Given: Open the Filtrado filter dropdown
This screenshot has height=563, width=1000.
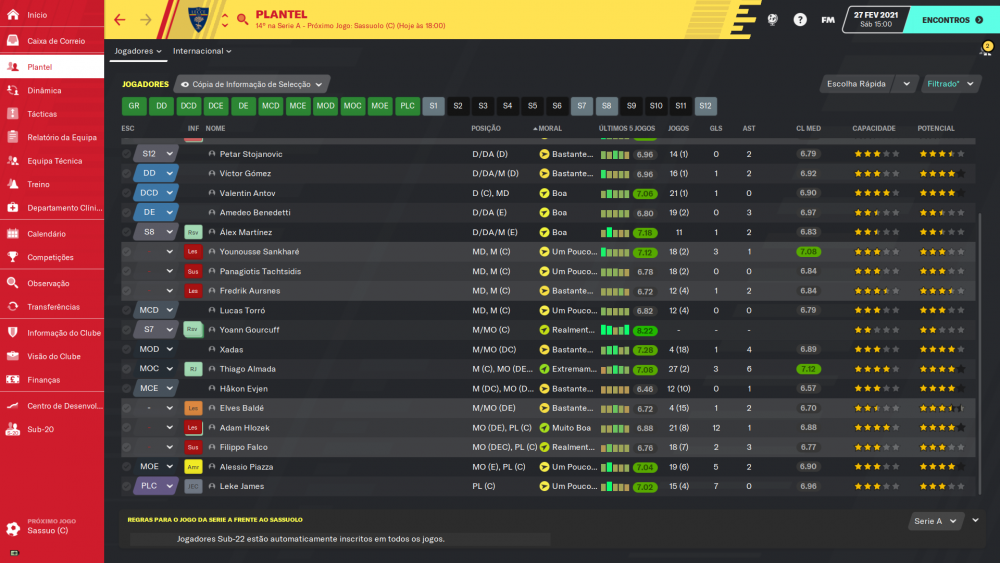Looking at the screenshot, I should click(950, 84).
